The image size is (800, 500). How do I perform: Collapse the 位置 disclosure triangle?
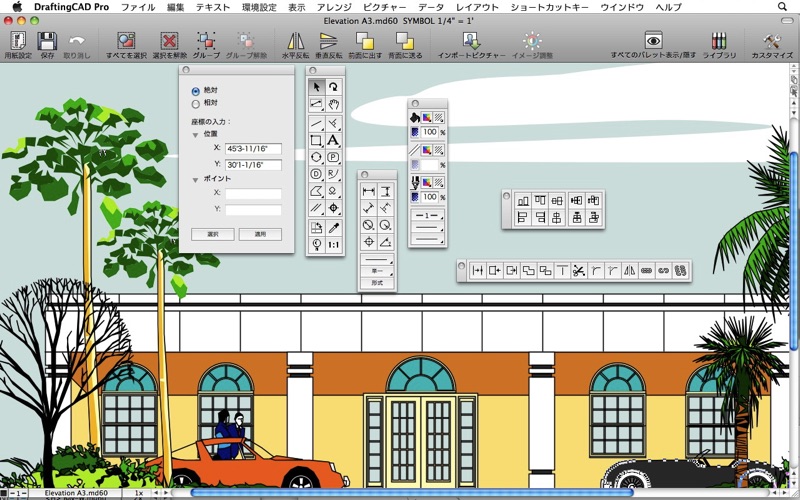pos(196,134)
